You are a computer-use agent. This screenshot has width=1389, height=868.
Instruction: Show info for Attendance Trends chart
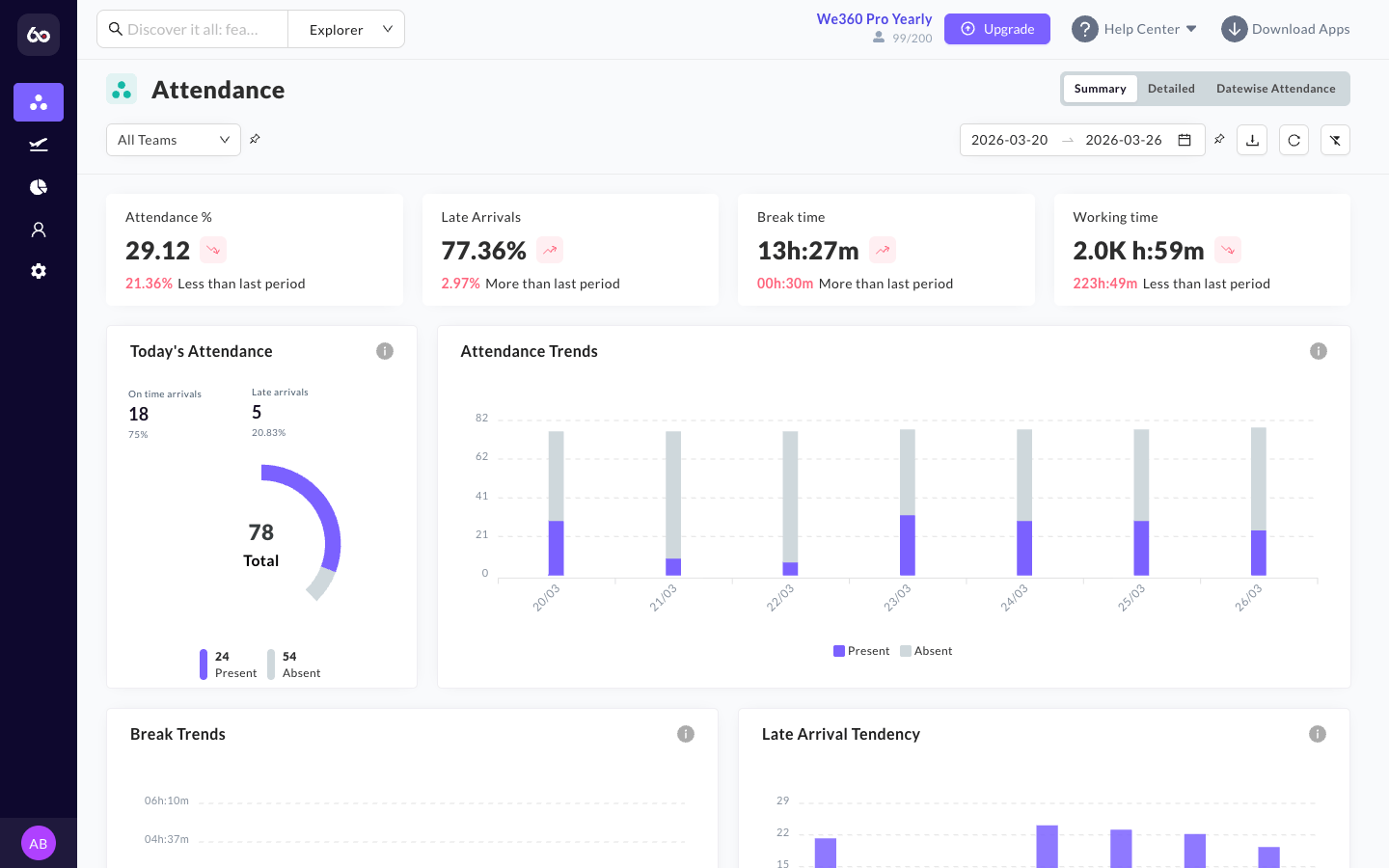tap(1319, 351)
